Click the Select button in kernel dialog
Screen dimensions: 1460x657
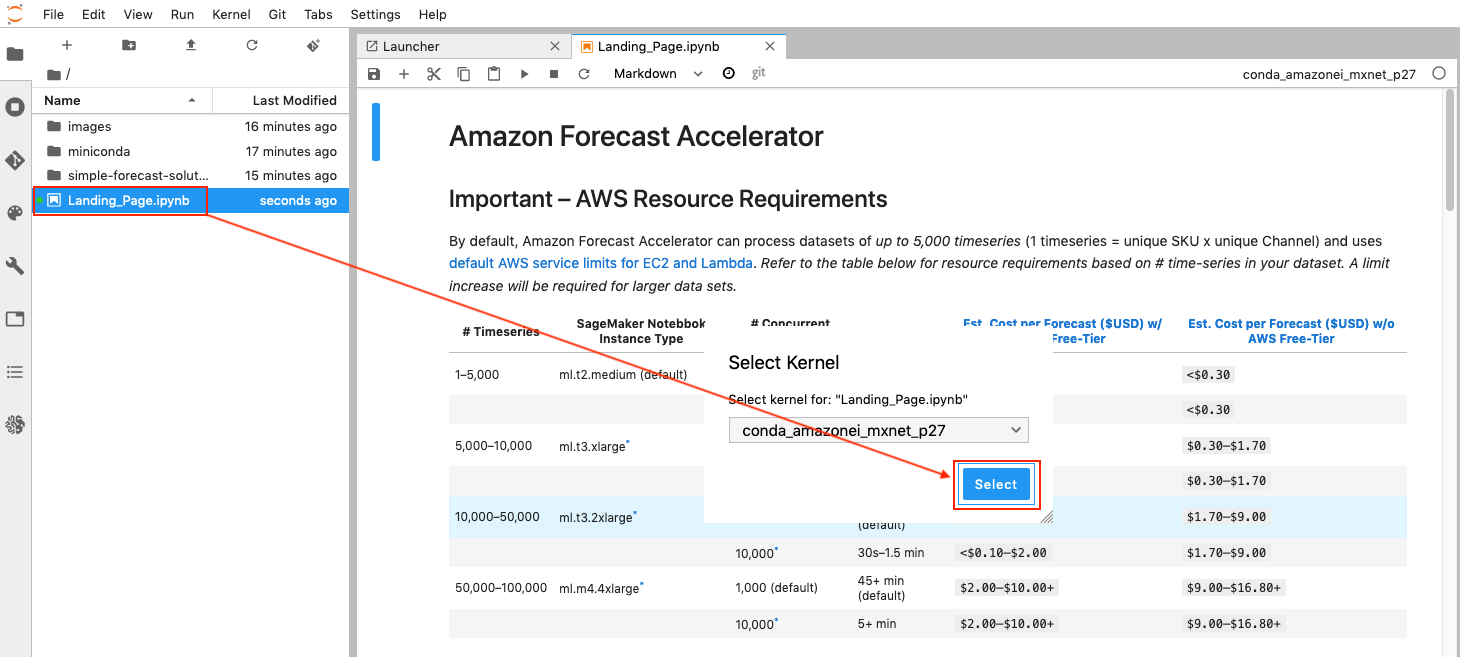tap(996, 484)
